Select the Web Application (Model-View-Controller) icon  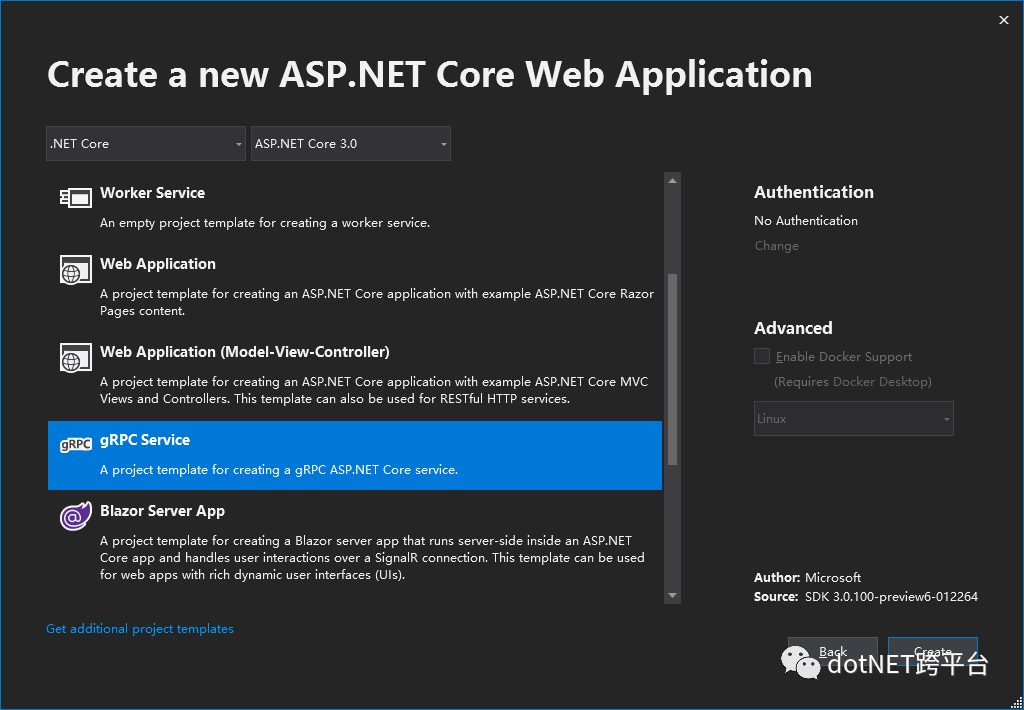[x=75, y=358]
